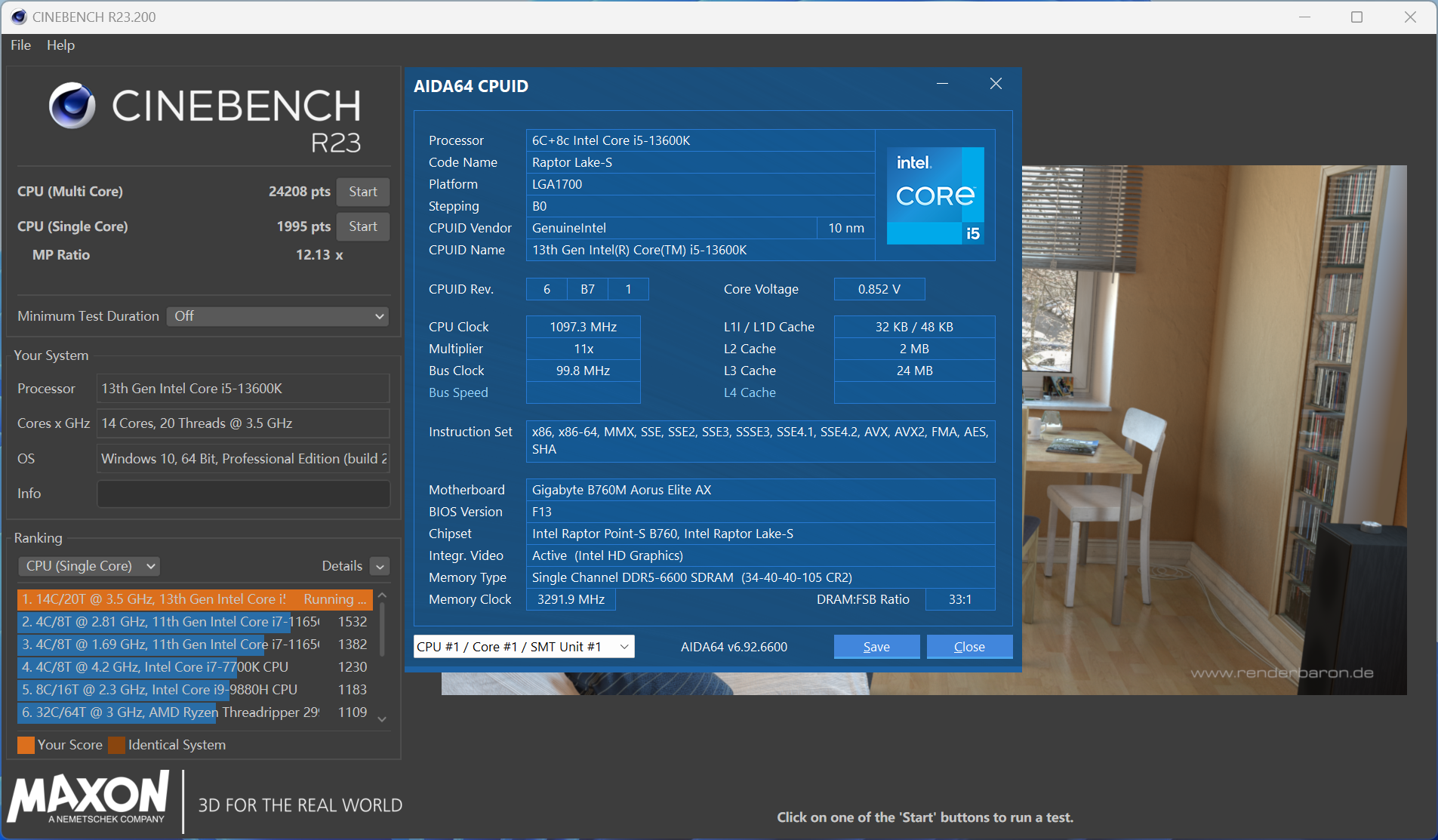Minimize the AIDA64 CPUID window
The image size is (1438, 840).
click(942, 84)
